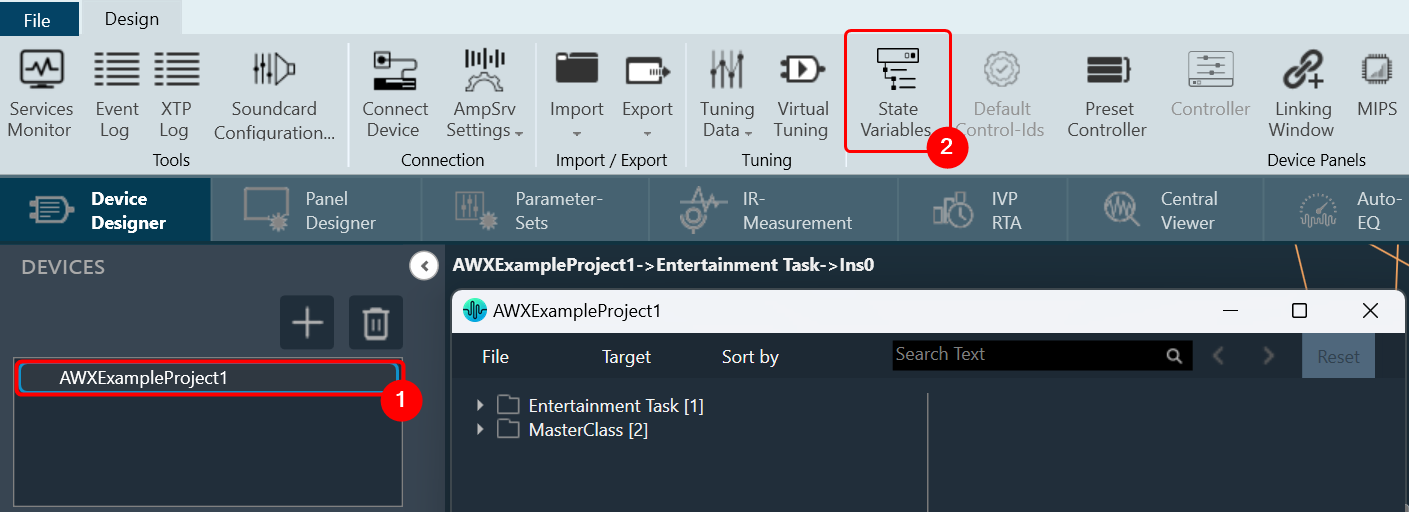1409x512 pixels.
Task: Switch to Panel Designer tab
Action: pyautogui.click(x=317, y=210)
